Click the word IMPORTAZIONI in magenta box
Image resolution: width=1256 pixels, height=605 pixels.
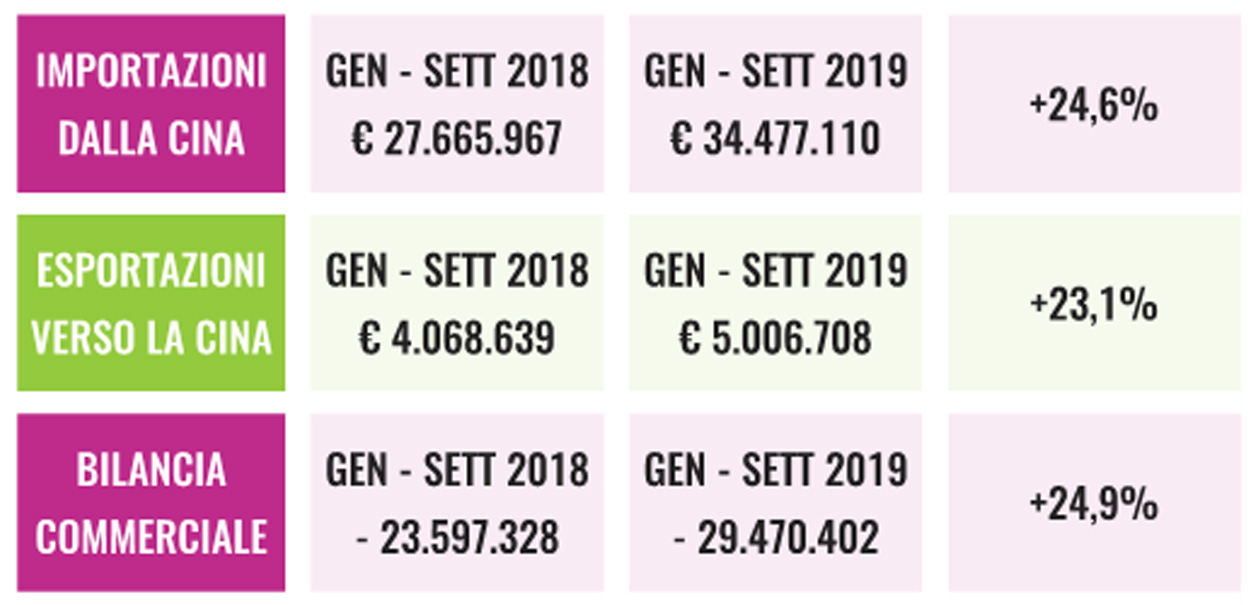[x=151, y=72]
